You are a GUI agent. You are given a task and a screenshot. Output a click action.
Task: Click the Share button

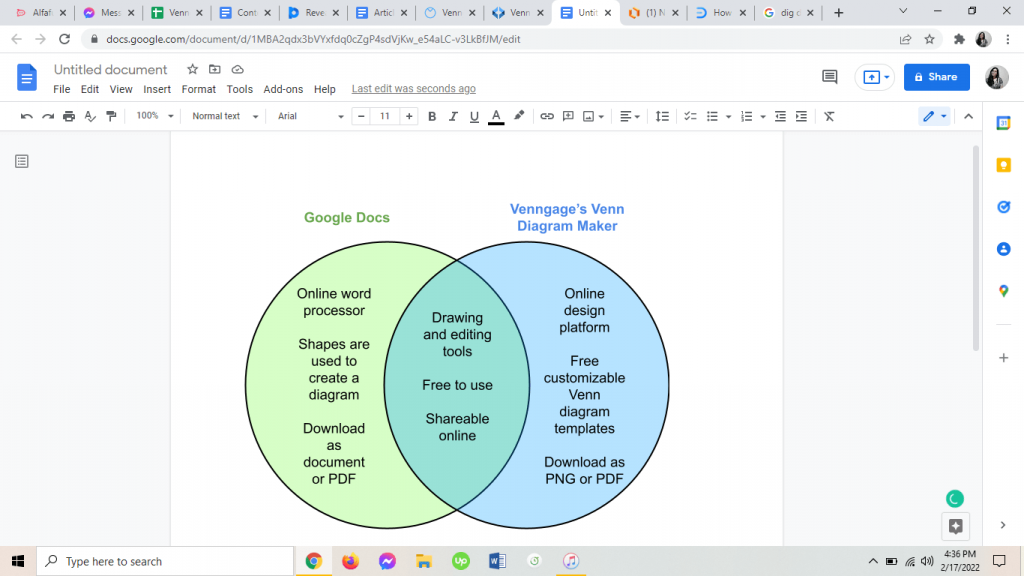click(x=936, y=76)
